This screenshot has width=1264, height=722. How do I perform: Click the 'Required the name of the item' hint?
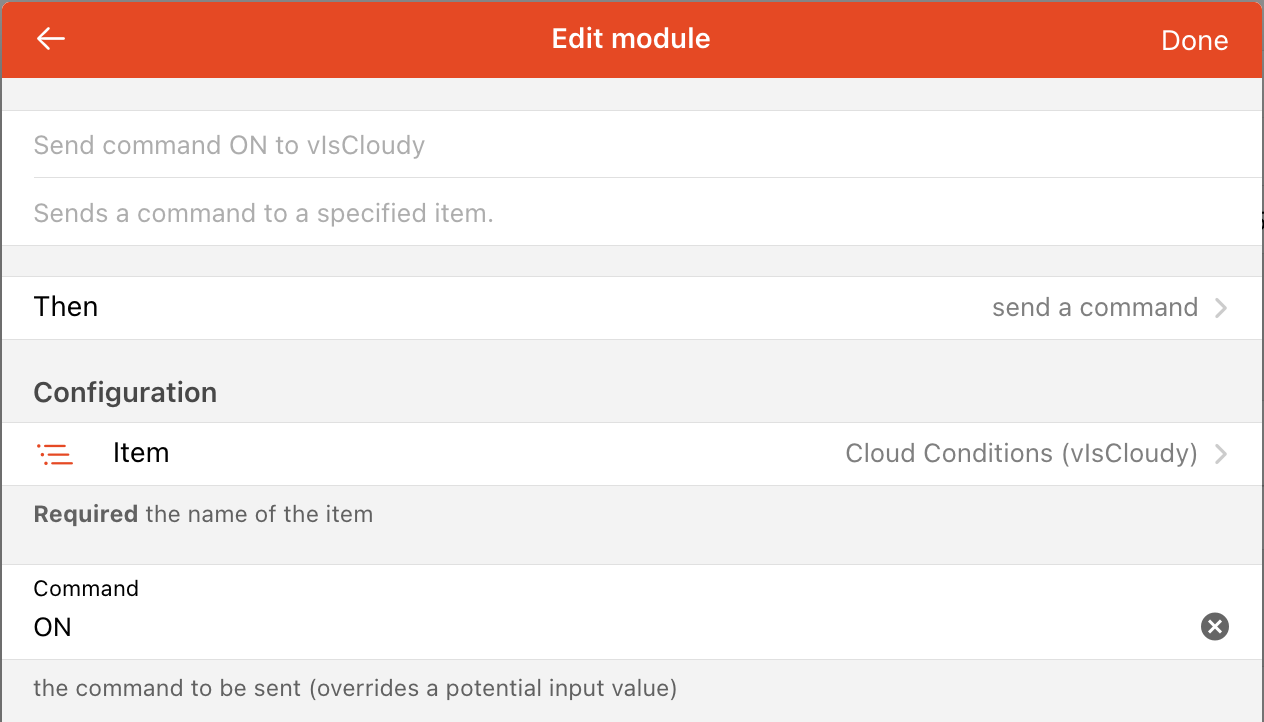(x=258, y=515)
